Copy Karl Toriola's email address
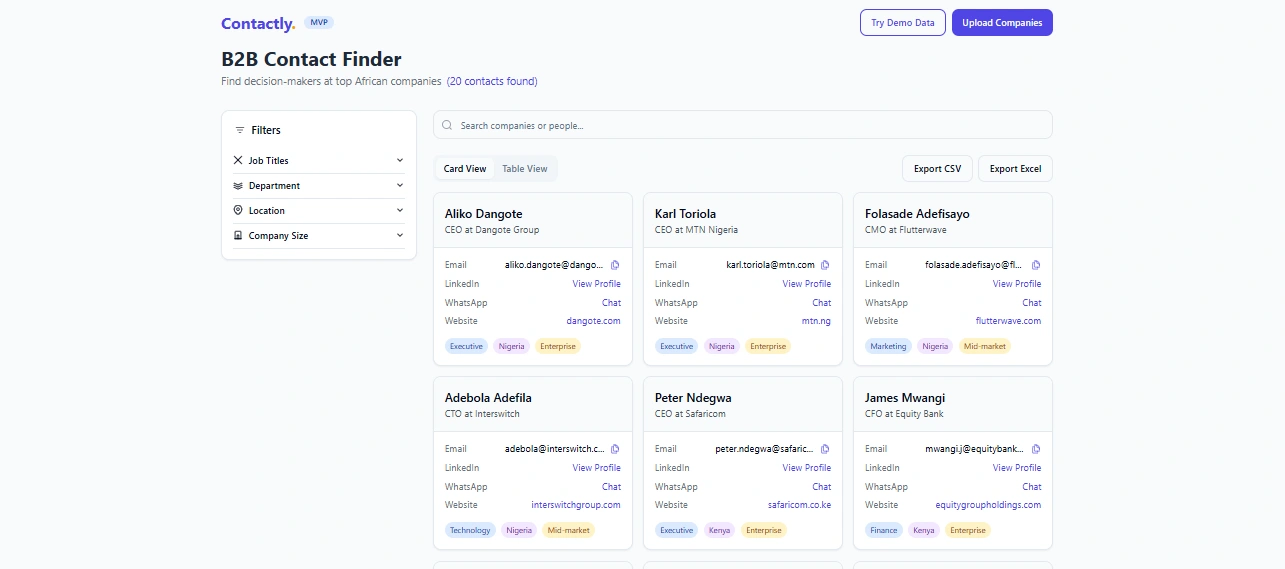The image size is (1285, 569). (825, 265)
